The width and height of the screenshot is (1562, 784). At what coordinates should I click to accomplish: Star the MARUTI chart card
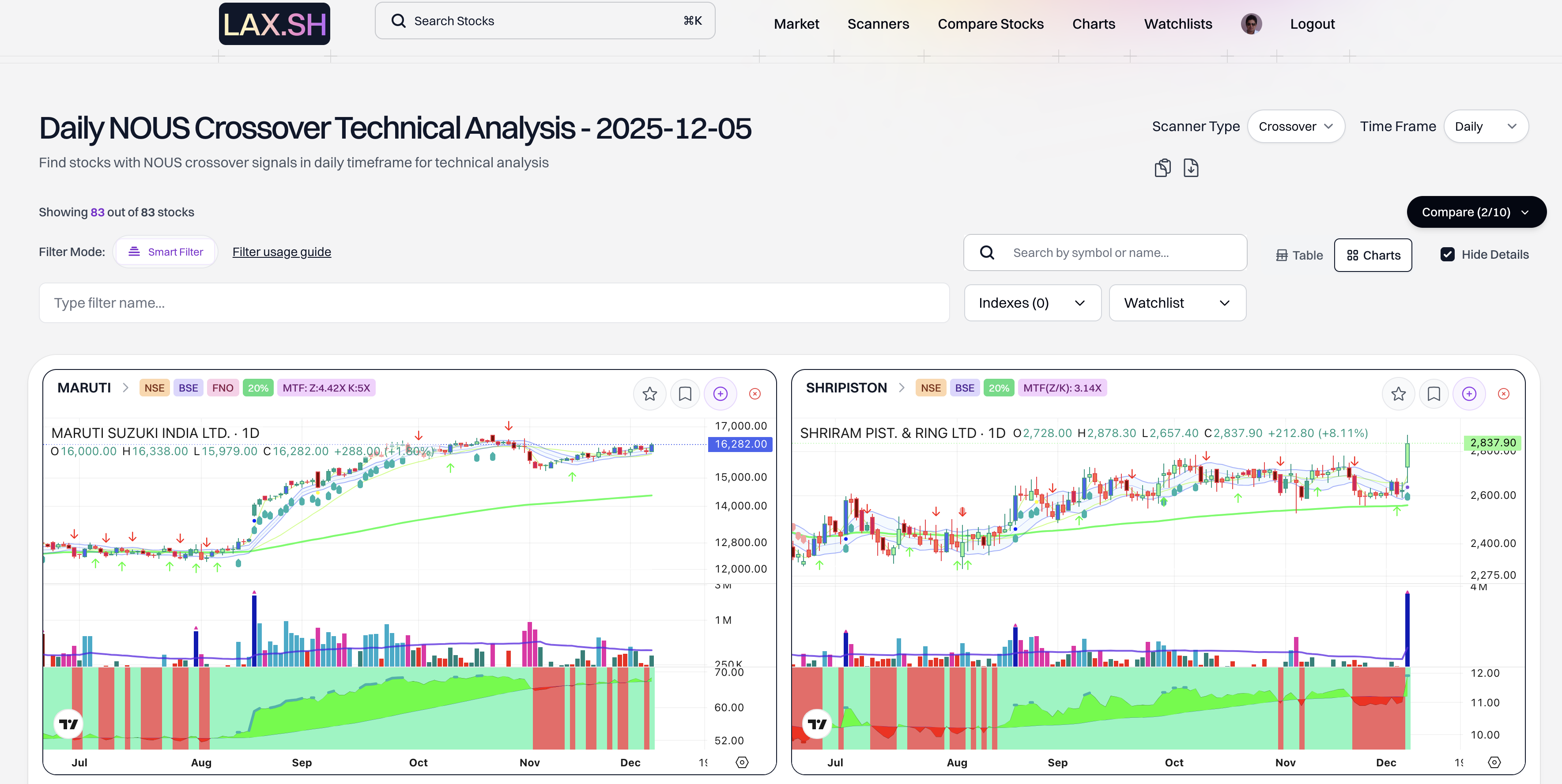649,394
